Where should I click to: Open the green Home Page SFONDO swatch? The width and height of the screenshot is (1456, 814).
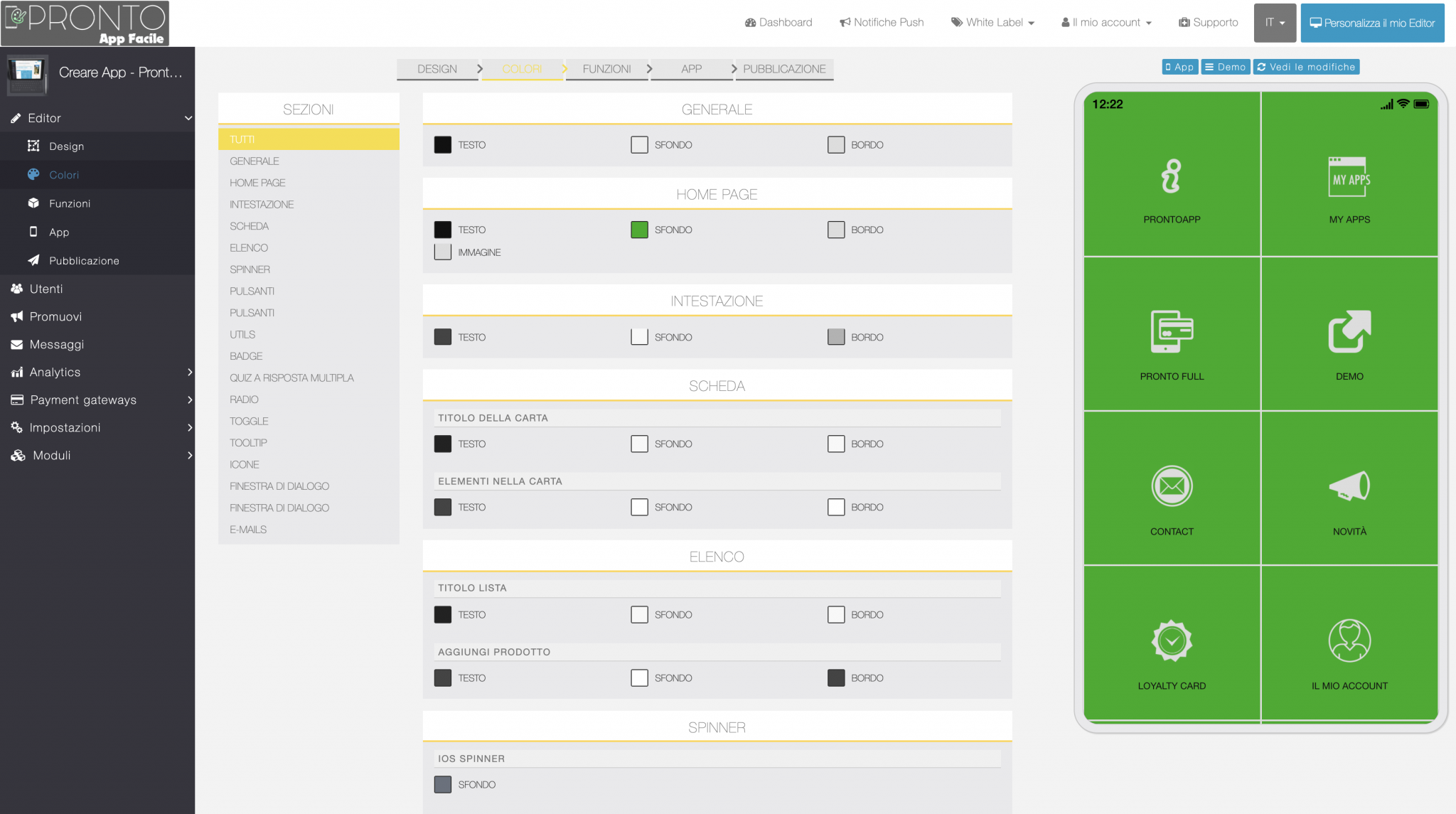[x=639, y=230]
